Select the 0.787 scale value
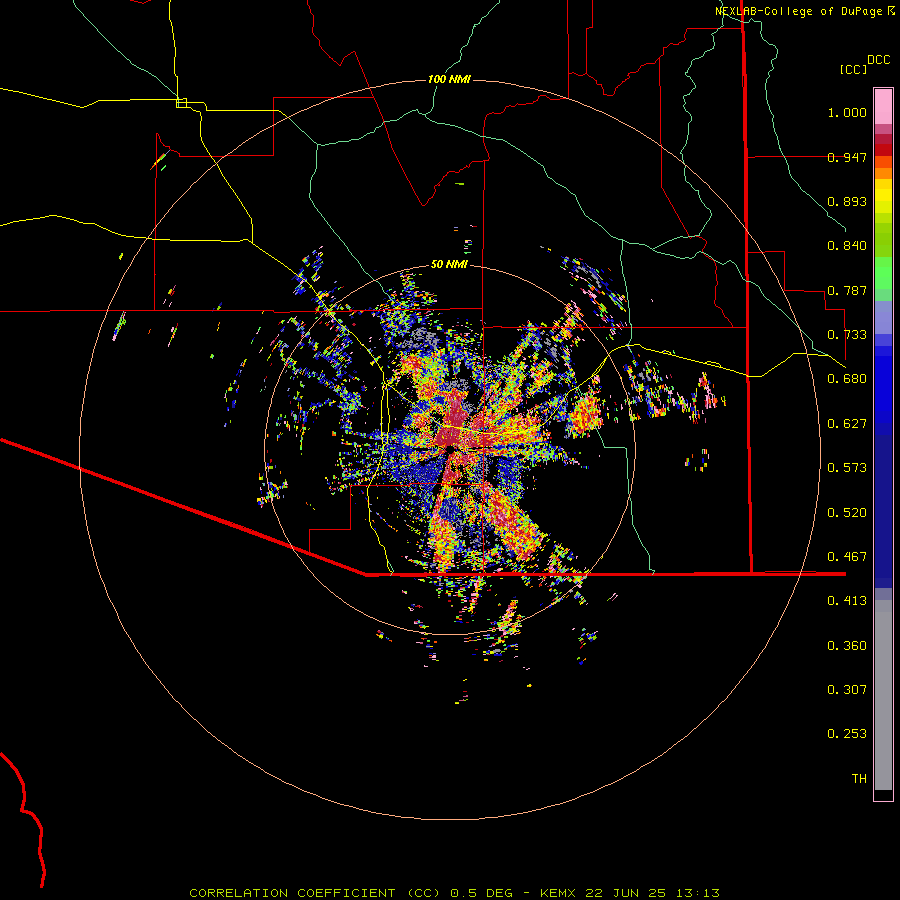This screenshot has width=900, height=900. coord(847,290)
